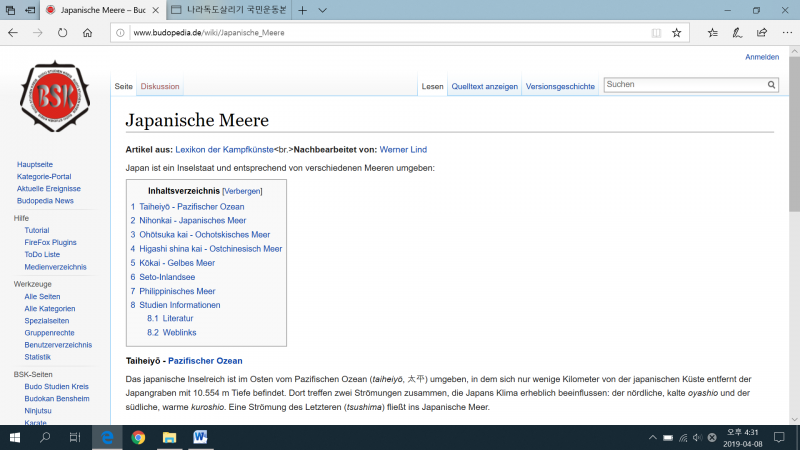
Task: Click the add notes pen icon
Action: pyautogui.click(x=736, y=32)
